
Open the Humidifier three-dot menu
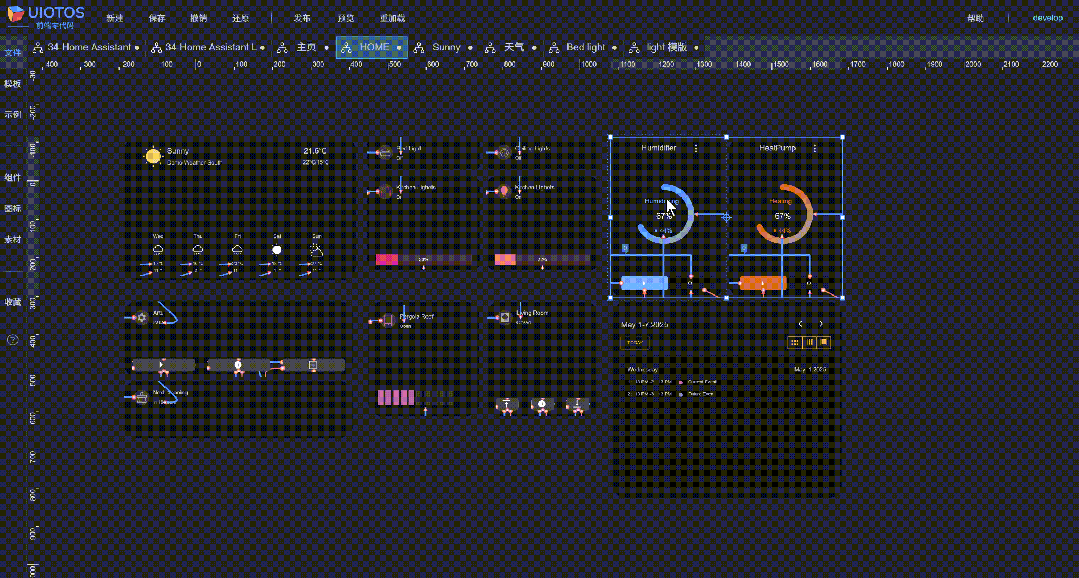(x=696, y=148)
